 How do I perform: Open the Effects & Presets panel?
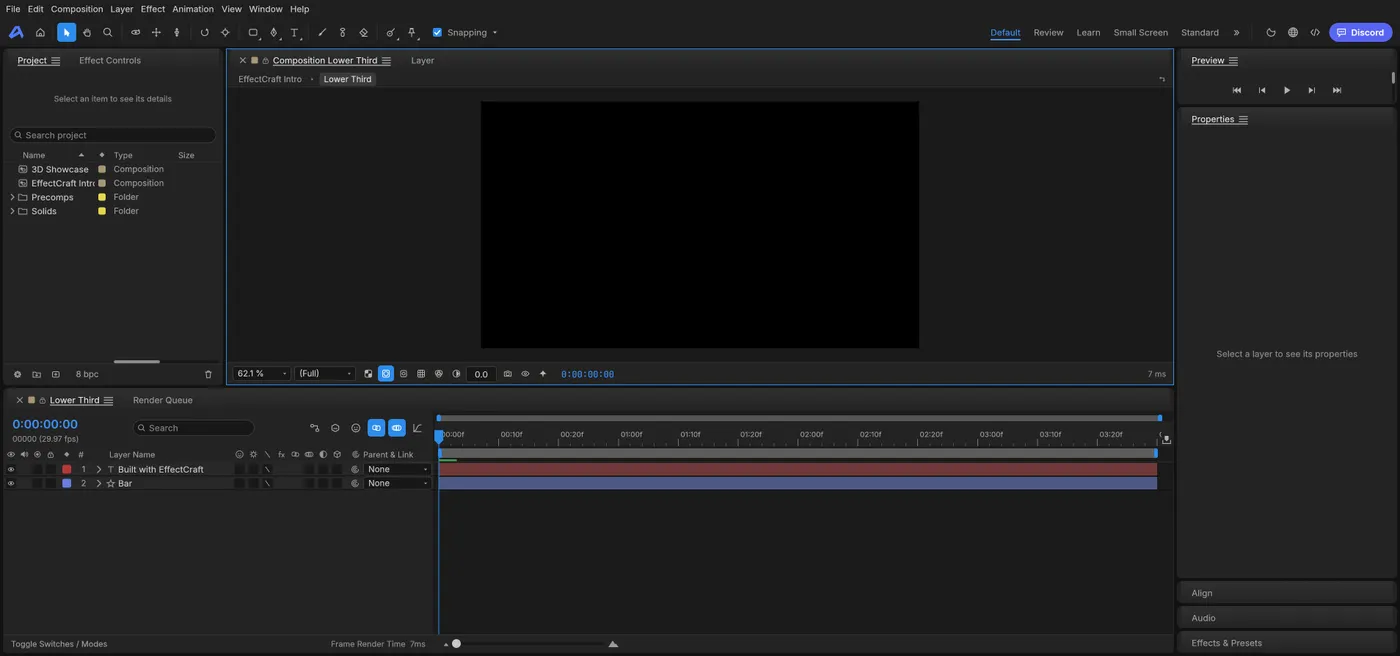click(1286, 643)
